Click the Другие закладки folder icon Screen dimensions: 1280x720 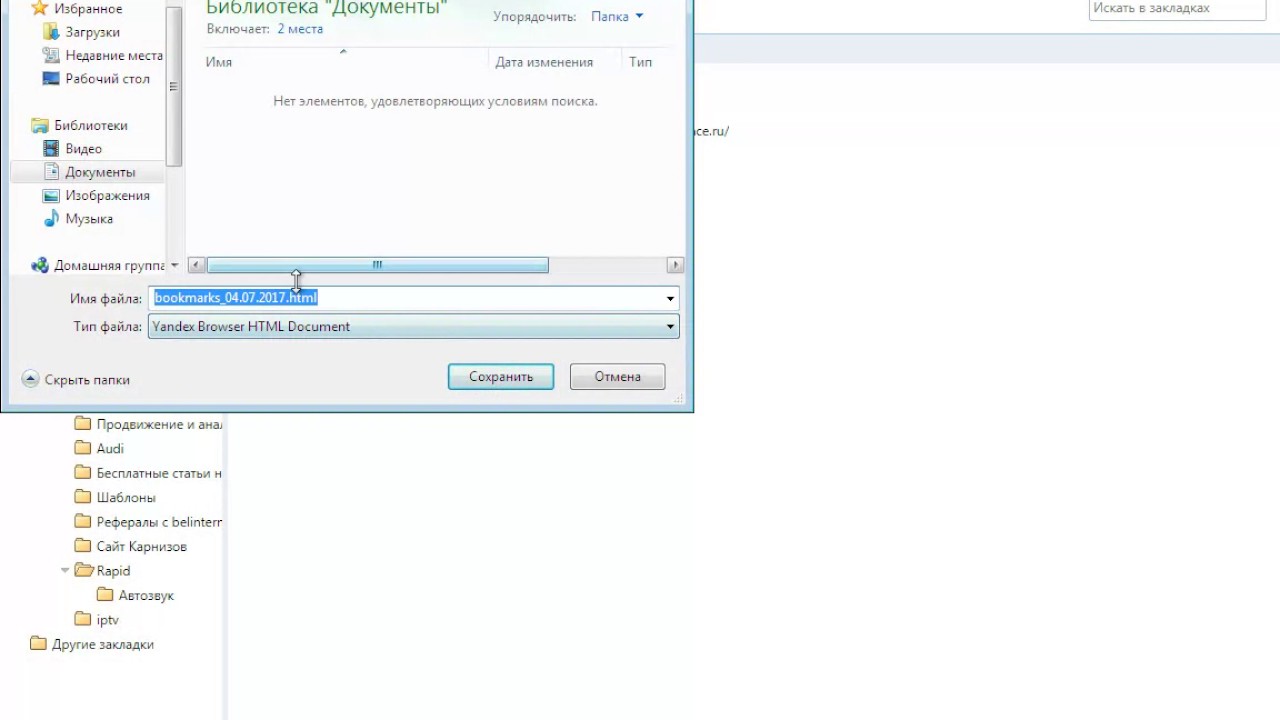tap(38, 644)
